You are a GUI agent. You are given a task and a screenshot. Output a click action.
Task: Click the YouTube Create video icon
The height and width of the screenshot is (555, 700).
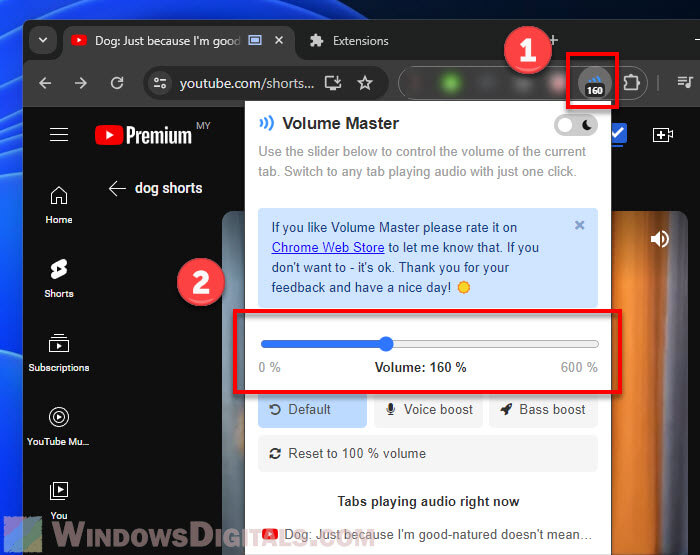(662, 134)
